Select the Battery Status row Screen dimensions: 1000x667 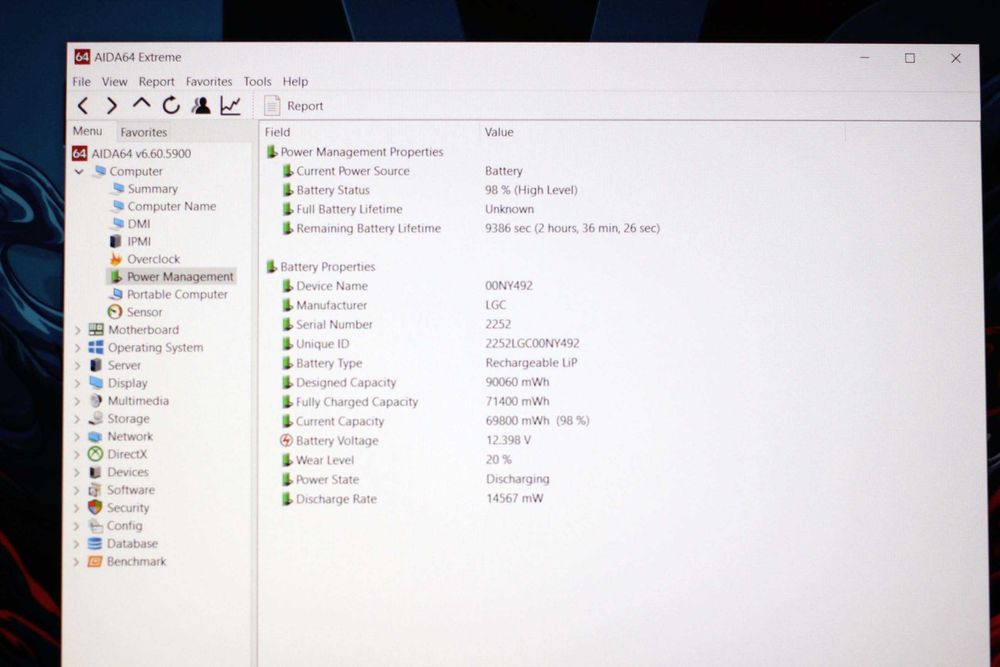coord(429,190)
